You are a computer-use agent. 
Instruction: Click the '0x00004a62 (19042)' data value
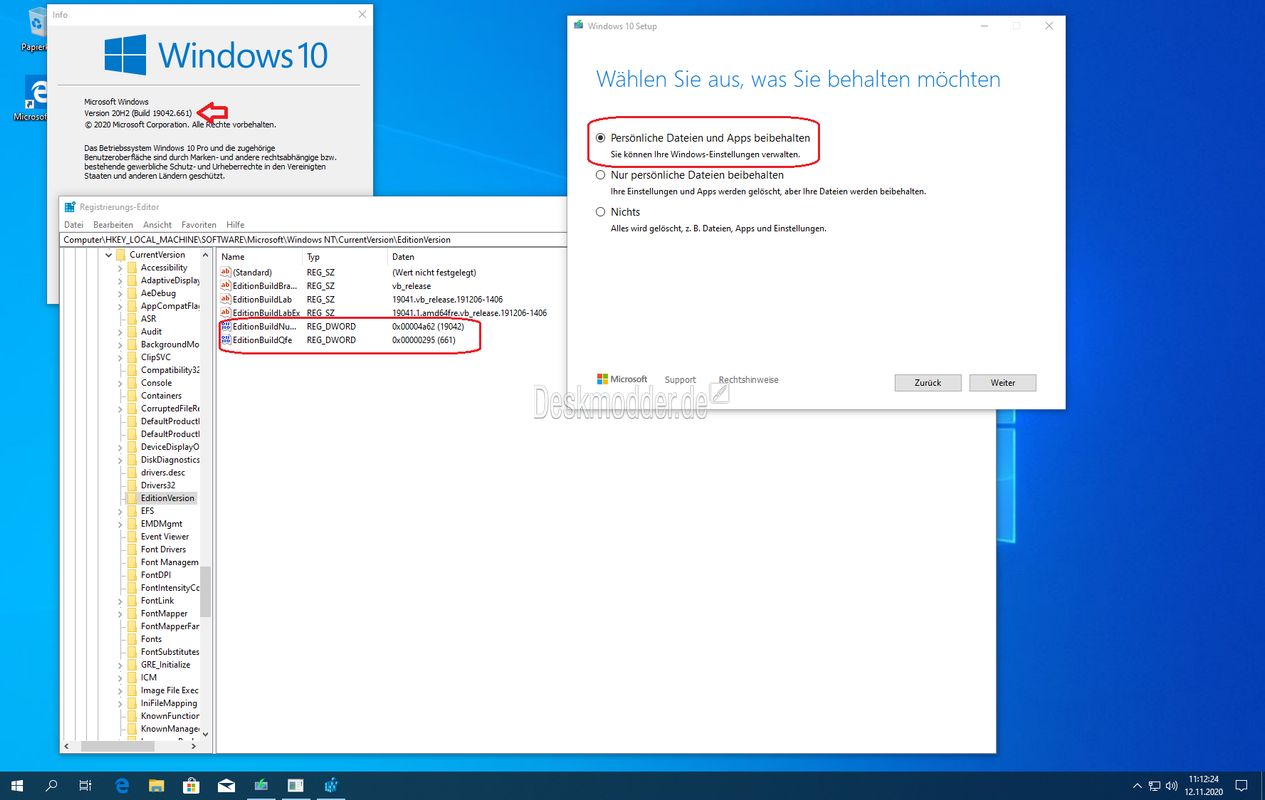click(428, 327)
